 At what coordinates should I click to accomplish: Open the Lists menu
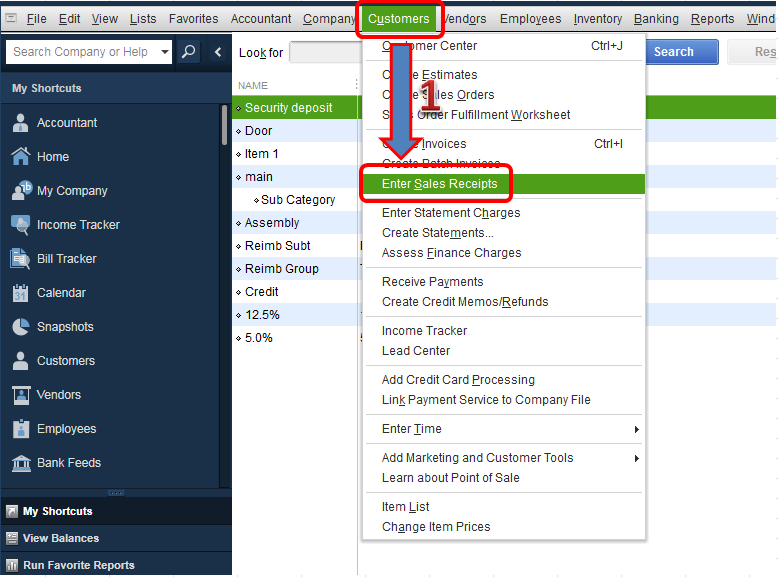click(143, 19)
